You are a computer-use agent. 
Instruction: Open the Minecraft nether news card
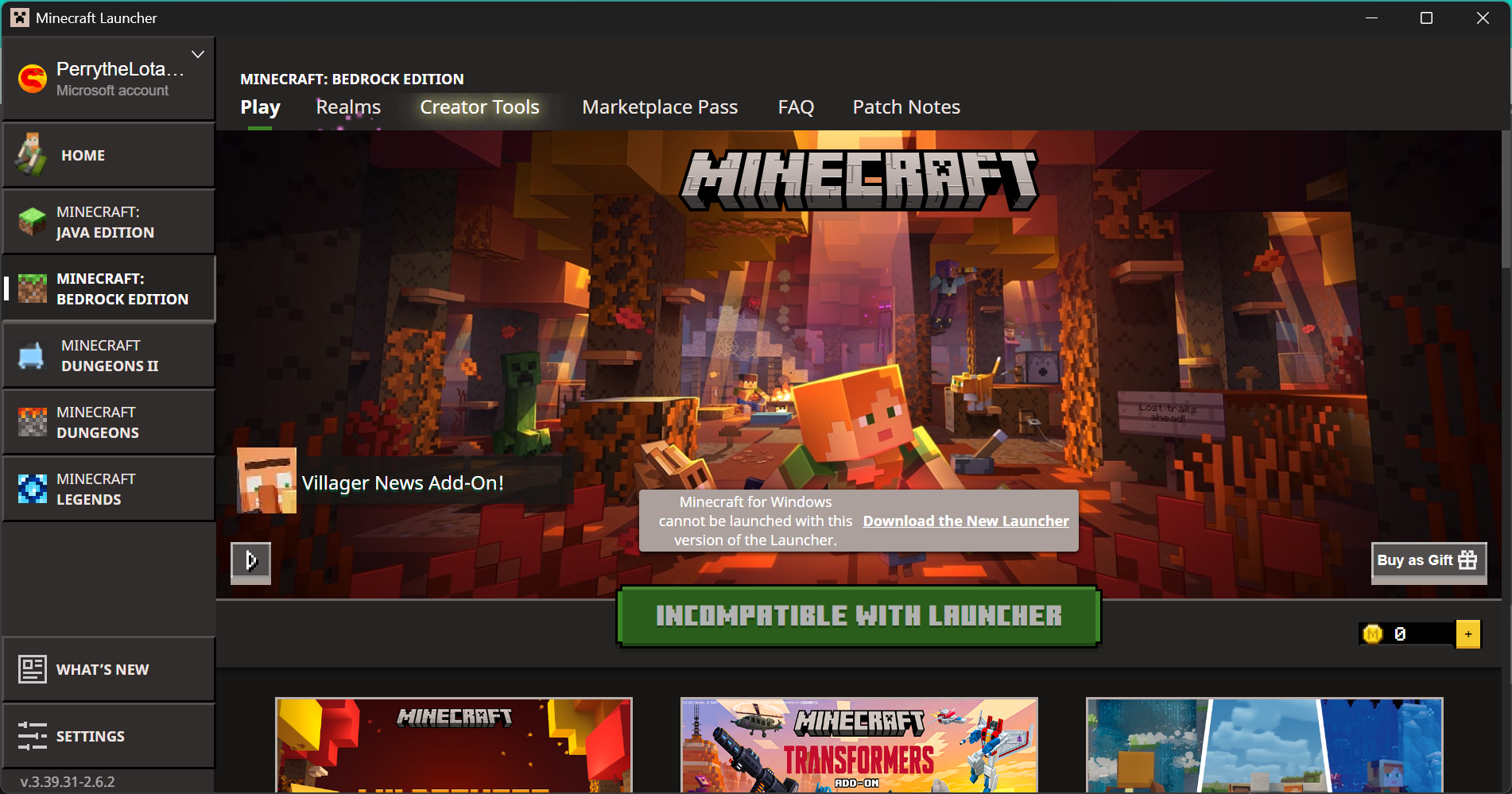tap(454, 745)
